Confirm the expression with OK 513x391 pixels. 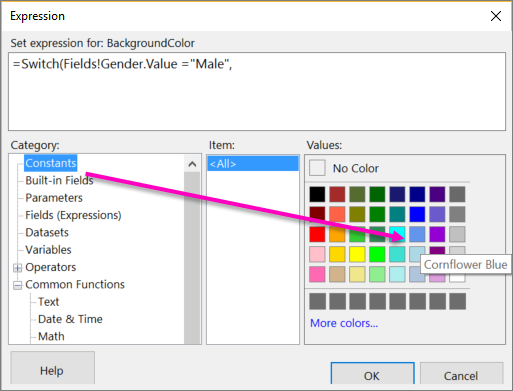pos(372,374)
